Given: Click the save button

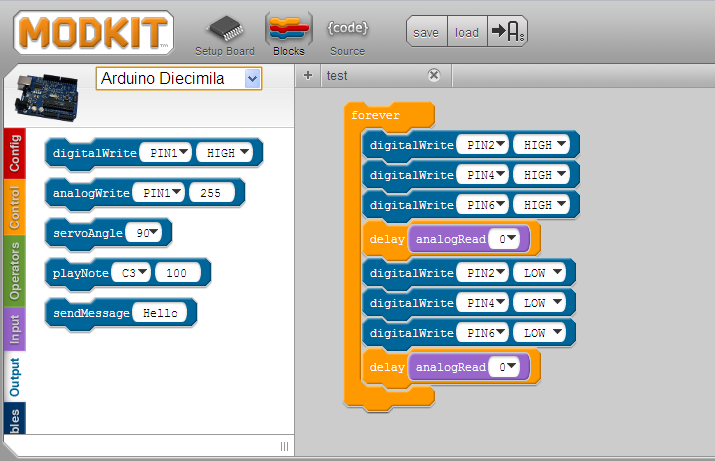Looking at the screenshot, I should pos(426,32).
